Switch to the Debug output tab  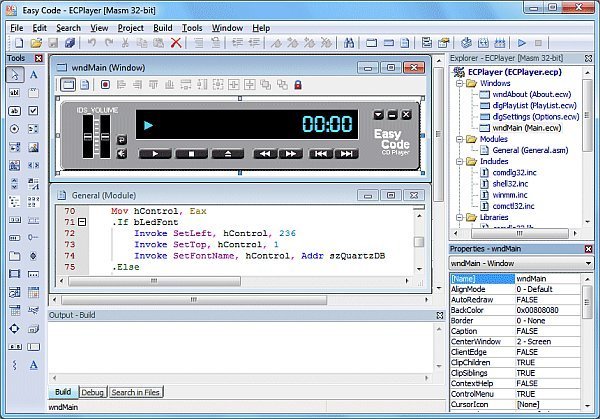coord(92,392)
